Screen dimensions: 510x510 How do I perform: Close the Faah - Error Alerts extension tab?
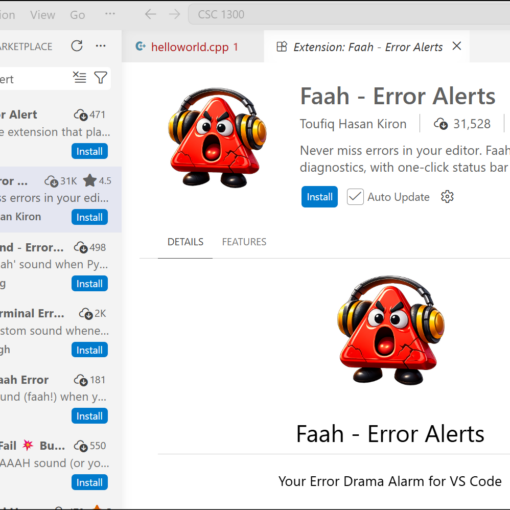(457, 46)
